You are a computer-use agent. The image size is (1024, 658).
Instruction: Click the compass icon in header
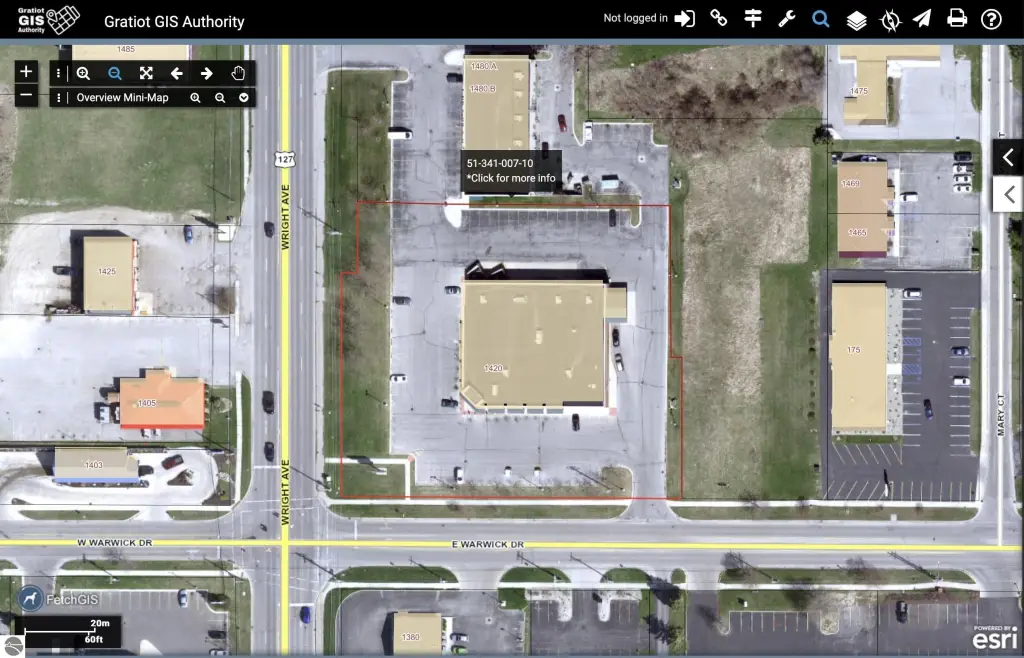point(890,19)
